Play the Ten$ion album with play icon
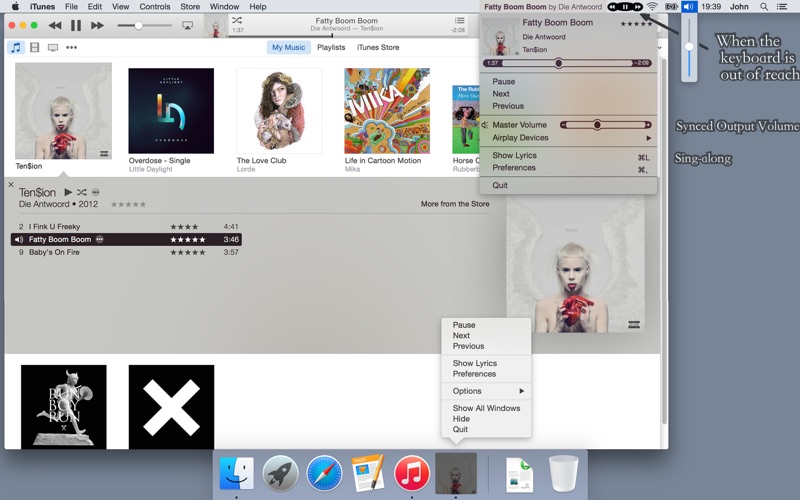Image resolution: width=800 pixels, height=500 pixels. click(x=68, y=192)
